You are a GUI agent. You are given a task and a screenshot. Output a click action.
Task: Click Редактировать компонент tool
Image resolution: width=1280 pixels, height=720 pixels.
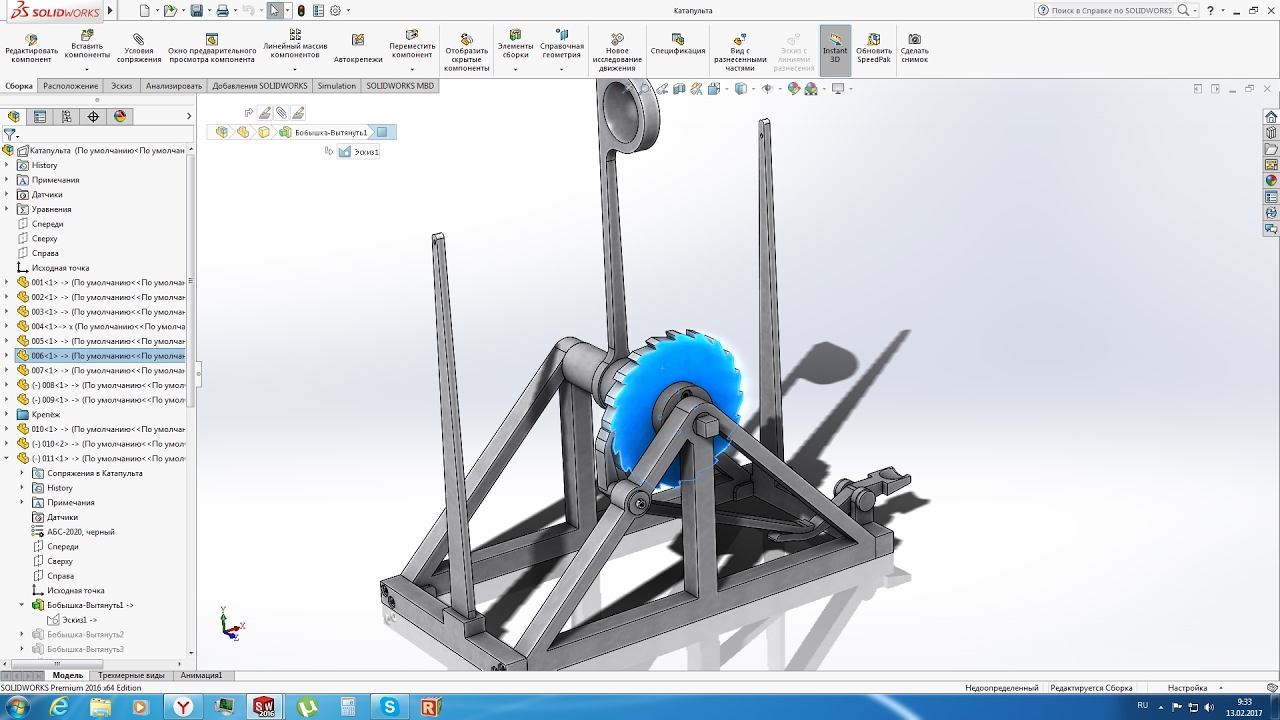click(32, 49)
